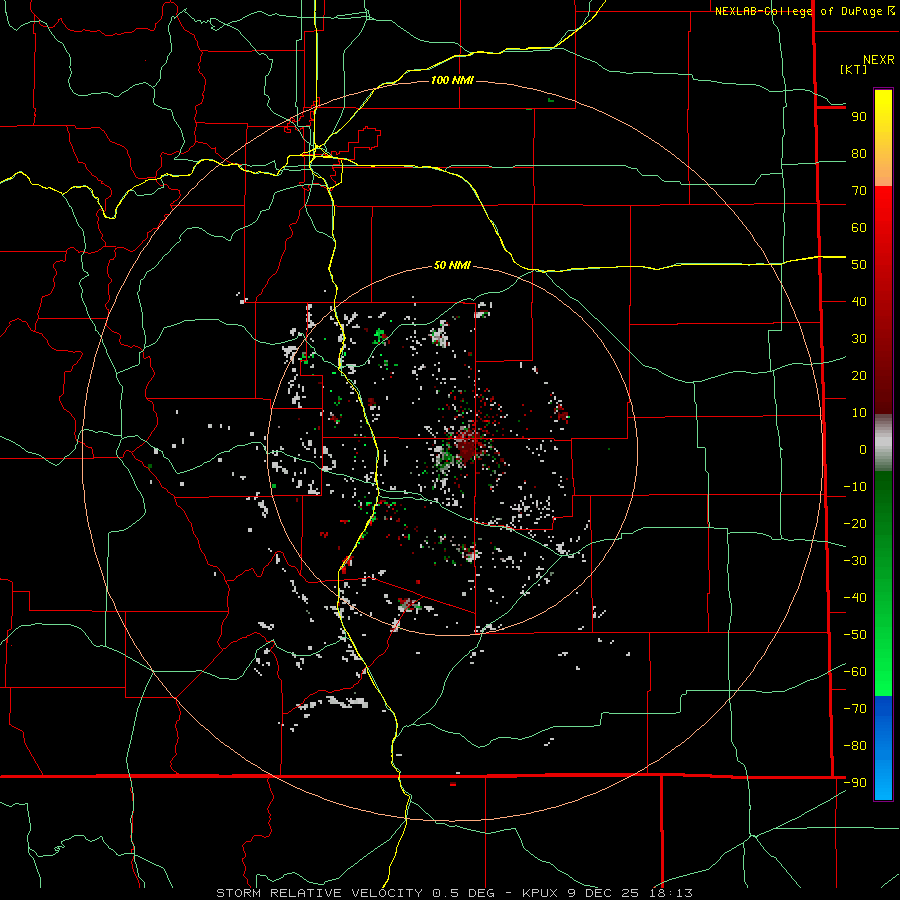Click the "-10" value on the velocity scale

pyautogui.click(x=855, y=487)
